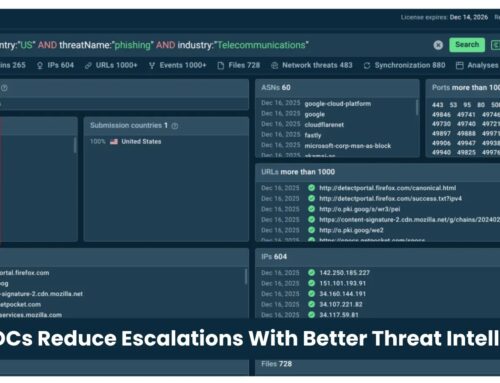The image size is (500, 383).
Task: Click inside the search query field
Action: pyautogui.click(x=213, y=45)
